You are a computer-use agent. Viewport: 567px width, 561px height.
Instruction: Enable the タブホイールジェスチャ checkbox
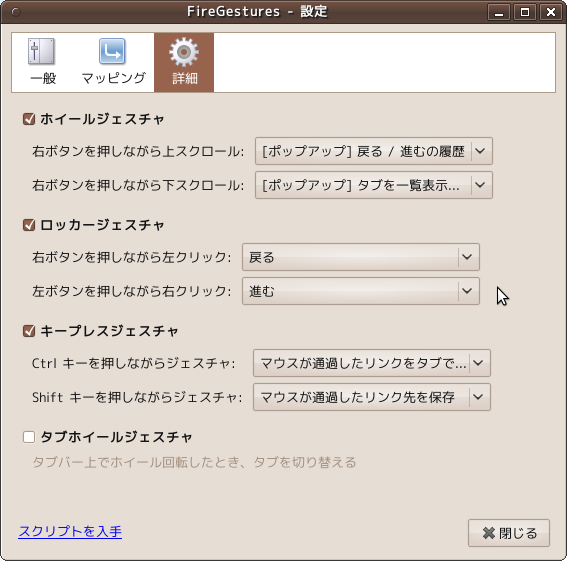tap(29, 437)
